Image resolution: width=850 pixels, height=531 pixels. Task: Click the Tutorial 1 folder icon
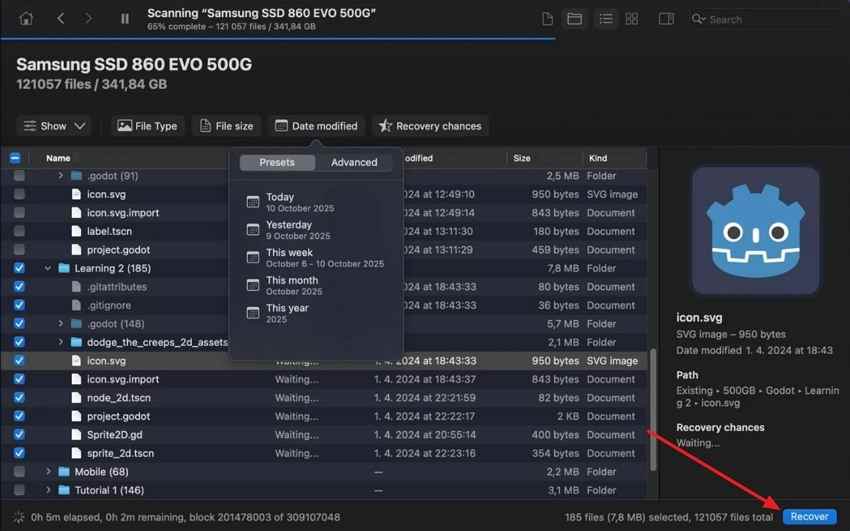pos(64,490)
